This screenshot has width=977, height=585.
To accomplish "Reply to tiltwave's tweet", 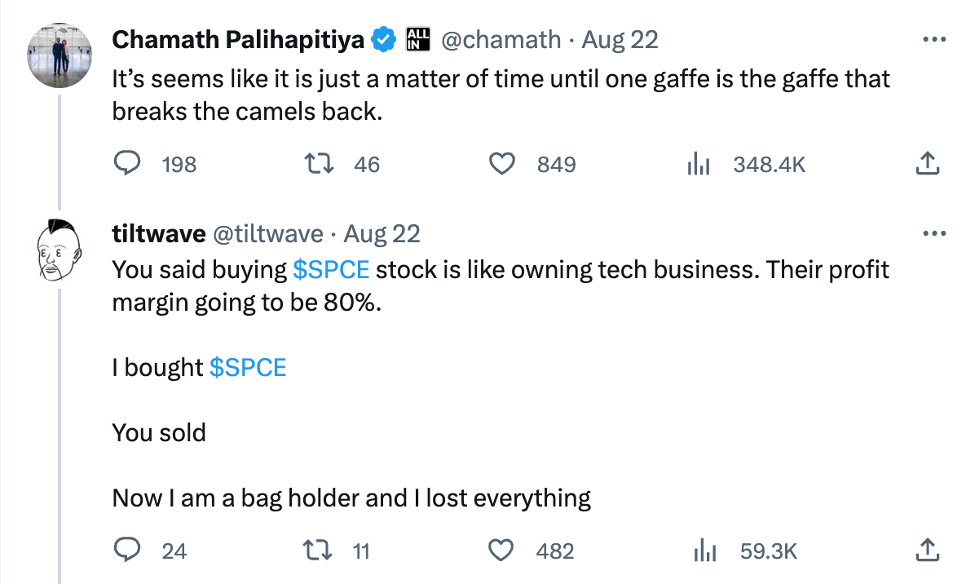I will [x=127, y=550].
